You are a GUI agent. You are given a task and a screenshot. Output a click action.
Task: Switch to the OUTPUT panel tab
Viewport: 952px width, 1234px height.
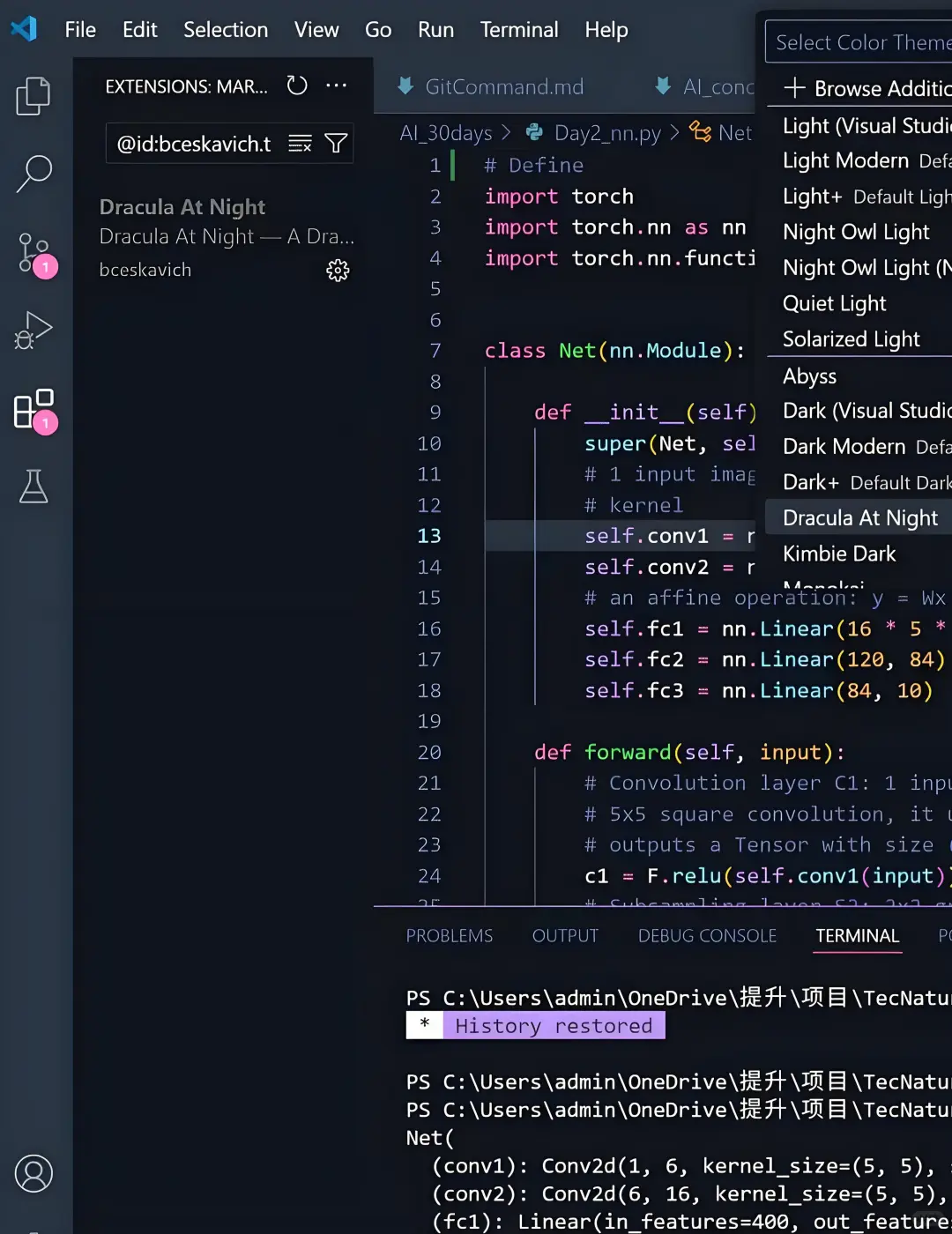point(565,935)
